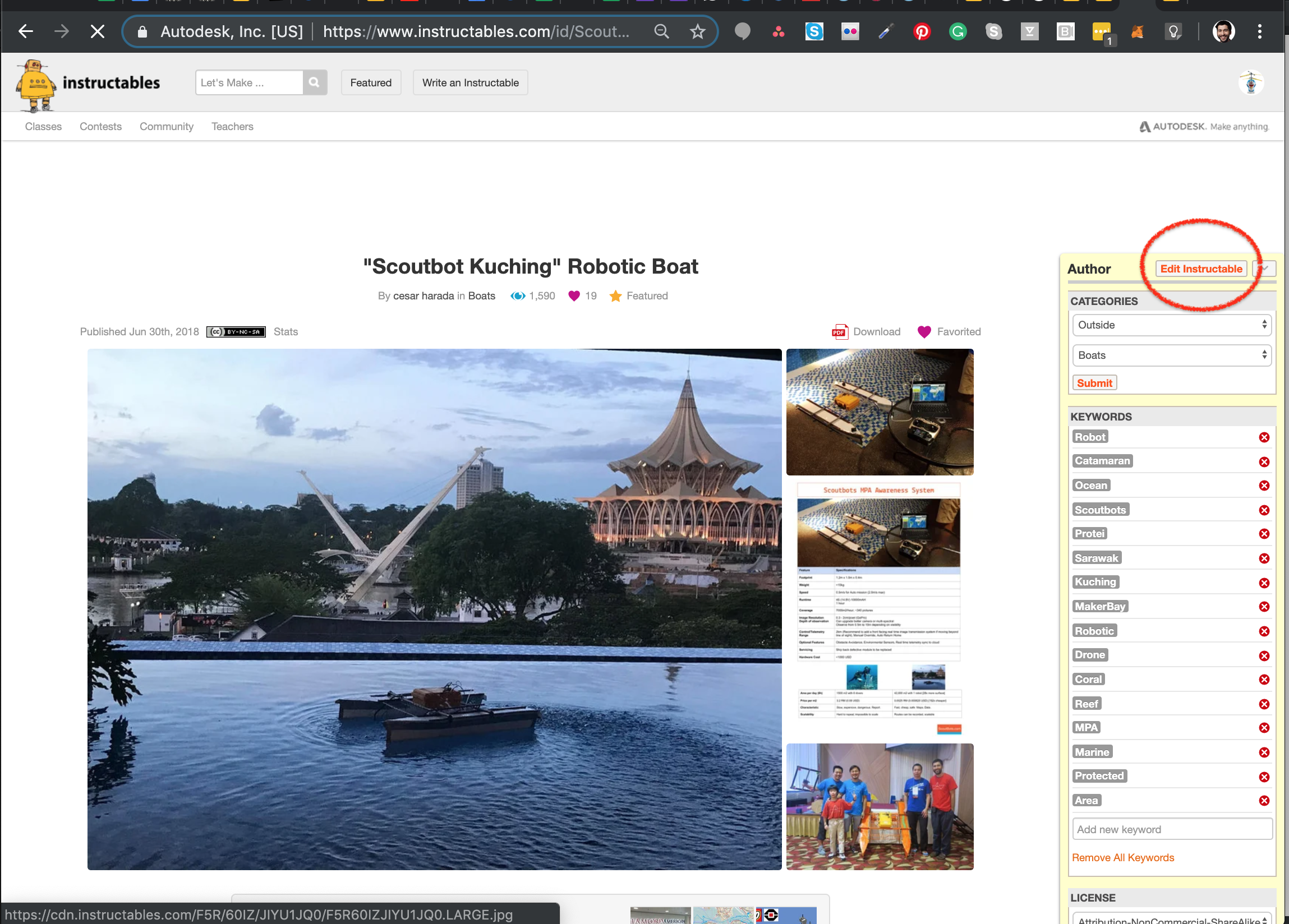This screenshot has width=1289, height=924.
Task: Click the Creative Commons BY-NC-SA license badge
Action: point(235,332)
